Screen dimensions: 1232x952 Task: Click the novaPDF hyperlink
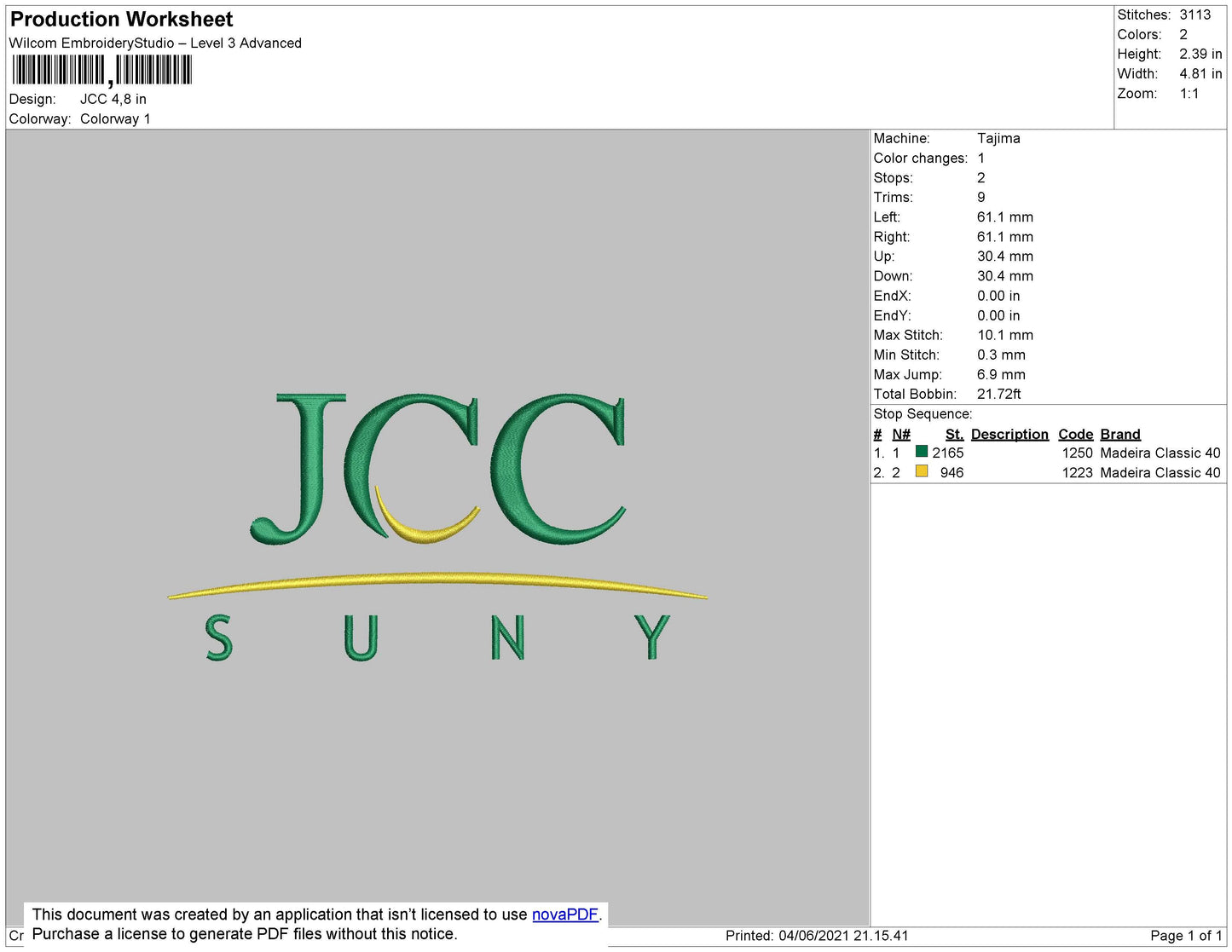pos(565,914)
